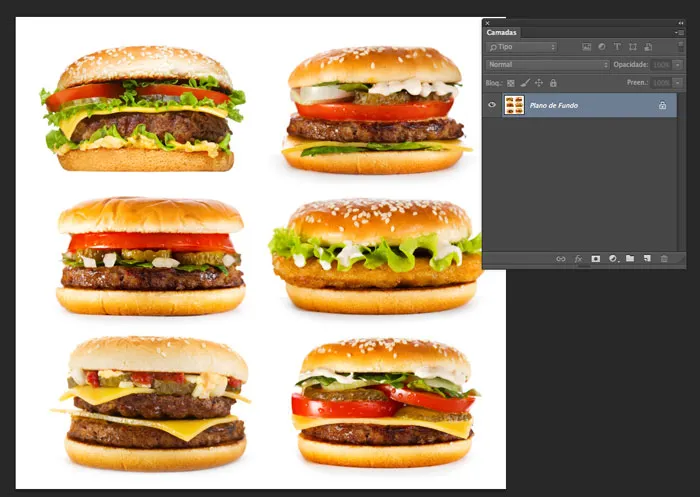700x497 pixels.
Task: Click the top-left burger with lettuce
Action: tap(143, 109)
